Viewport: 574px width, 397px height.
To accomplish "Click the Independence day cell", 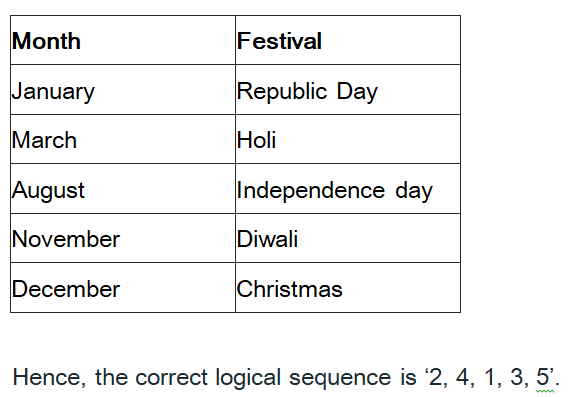I will (348, 189).
